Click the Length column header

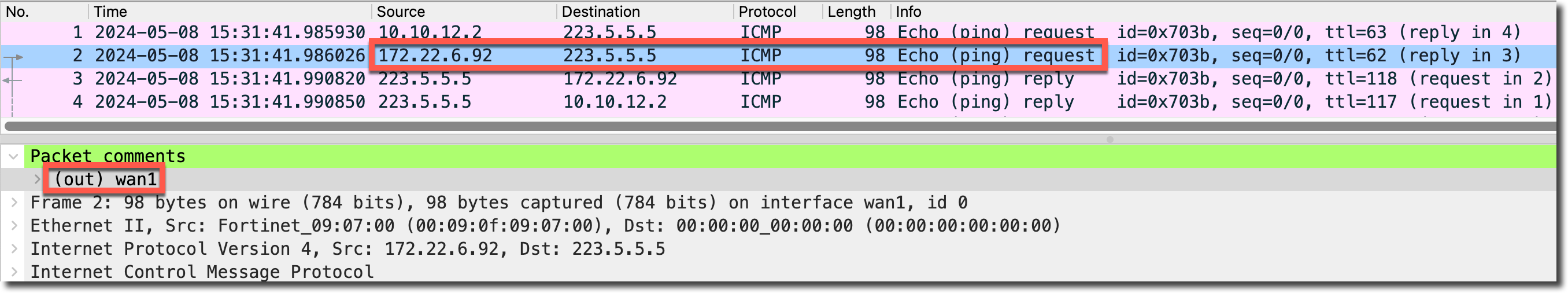[851, 12]
